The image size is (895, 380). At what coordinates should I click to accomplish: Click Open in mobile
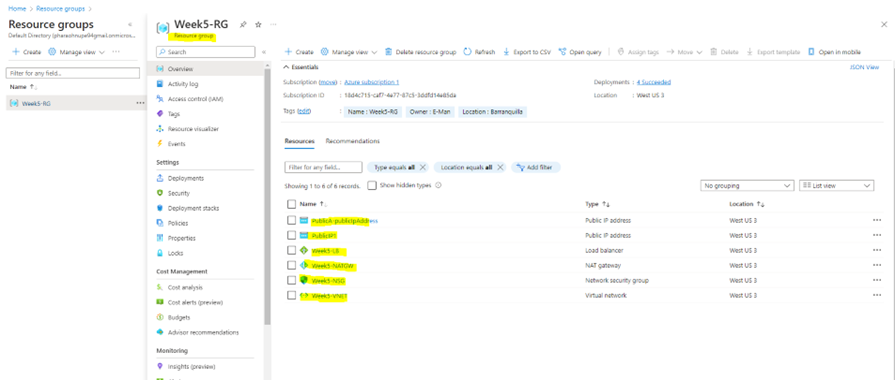point(834,52)
